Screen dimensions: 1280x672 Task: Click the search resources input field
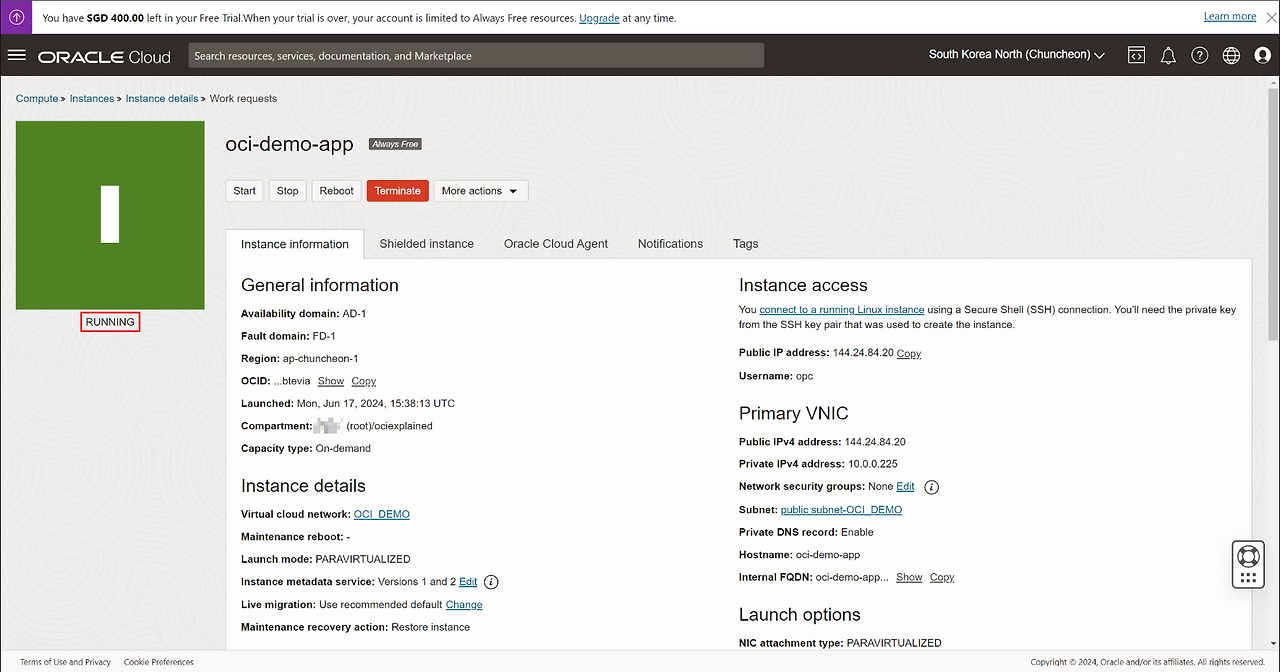tap(476, 56)
